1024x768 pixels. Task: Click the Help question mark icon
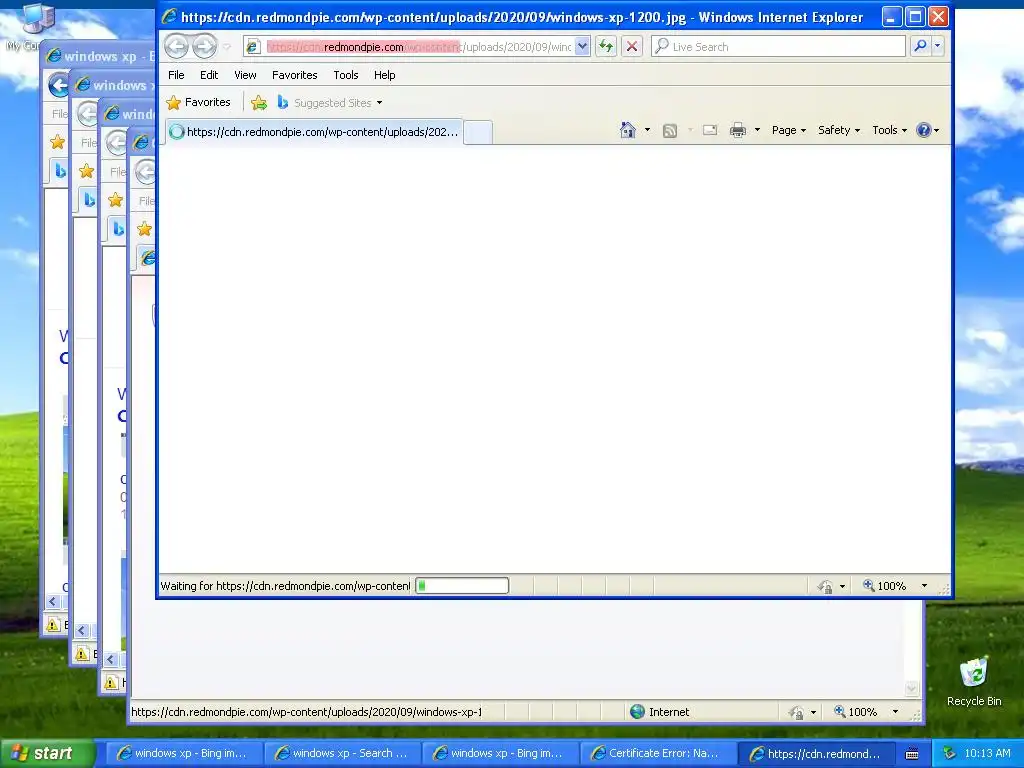(923, 130)
